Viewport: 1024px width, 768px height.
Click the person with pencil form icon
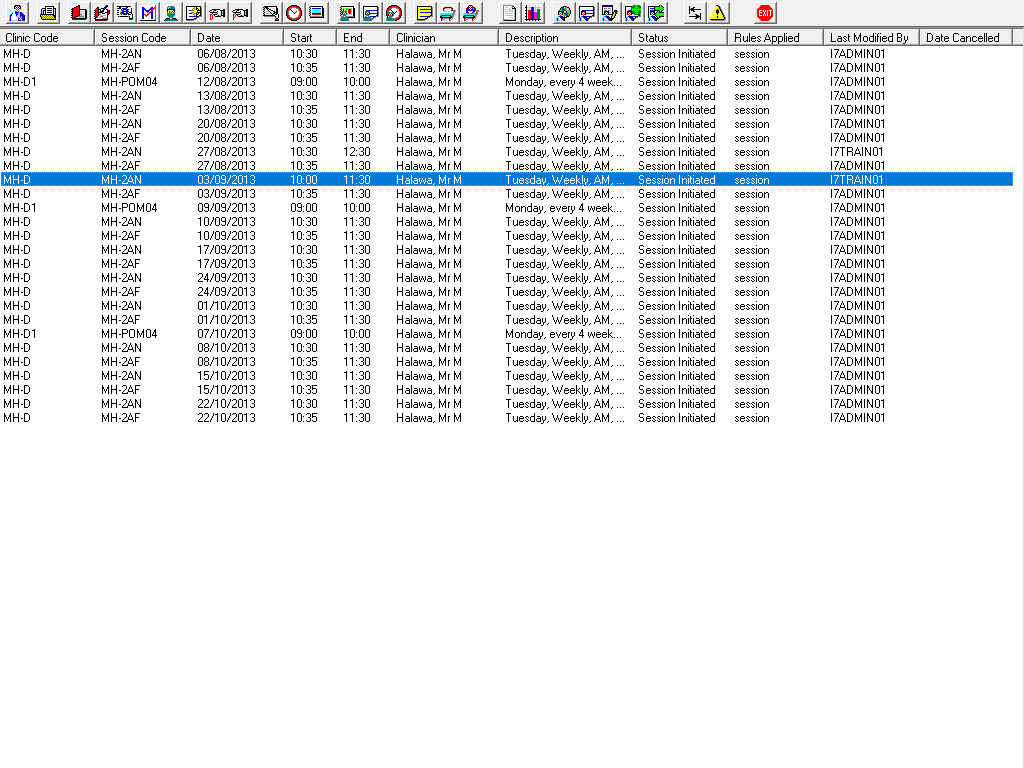[609, 12]
